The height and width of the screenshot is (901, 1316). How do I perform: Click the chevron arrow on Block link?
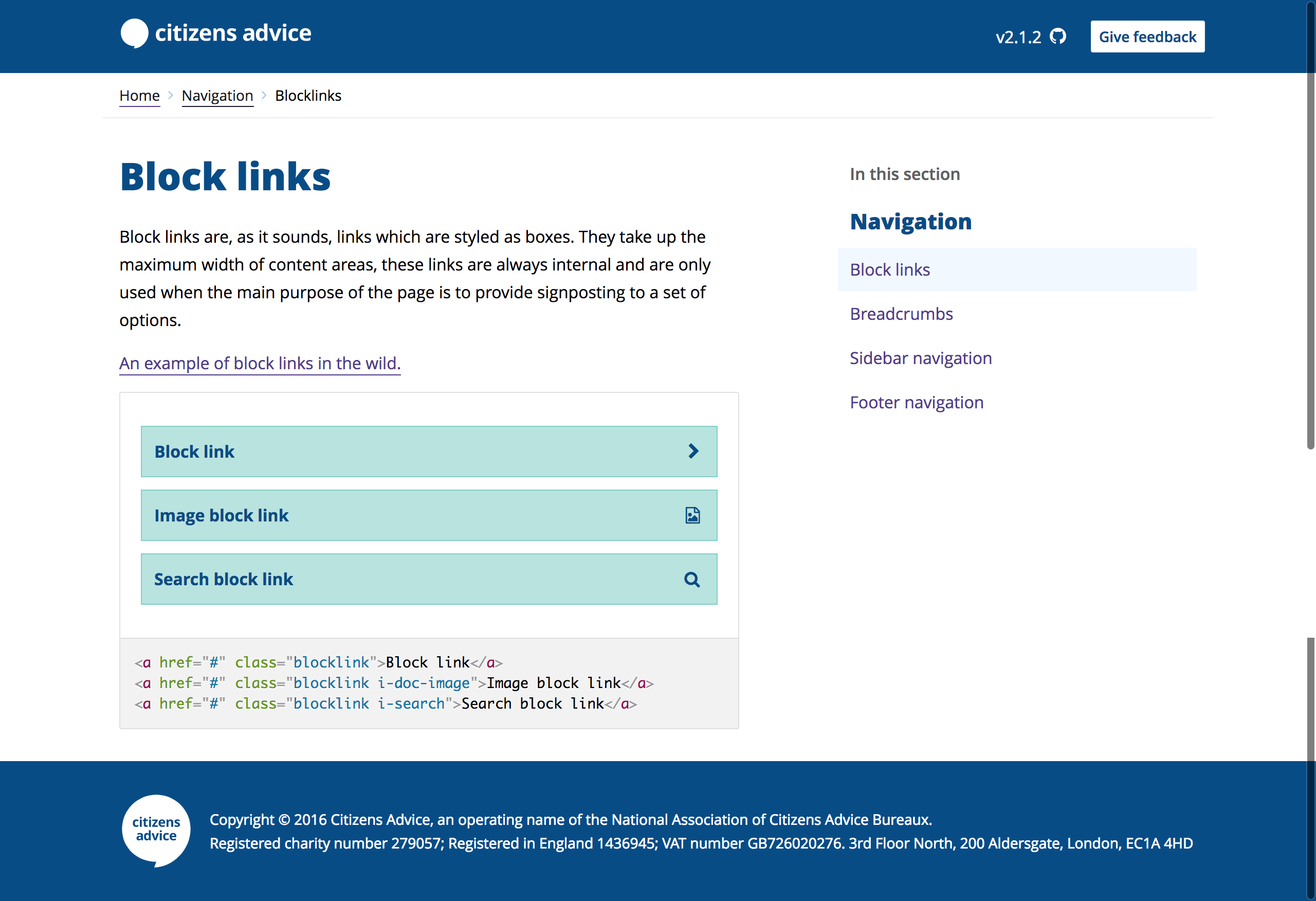(x=693, y=452)
